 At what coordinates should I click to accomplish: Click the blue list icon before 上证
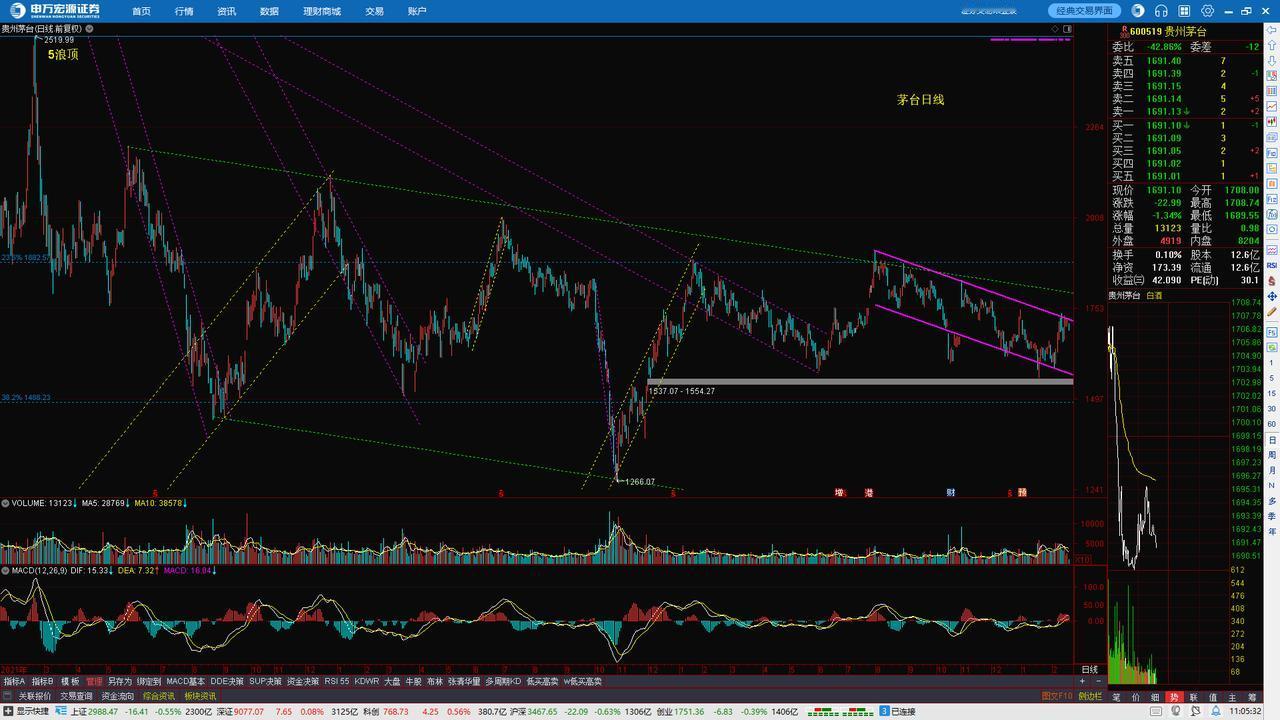pos(61,709)
